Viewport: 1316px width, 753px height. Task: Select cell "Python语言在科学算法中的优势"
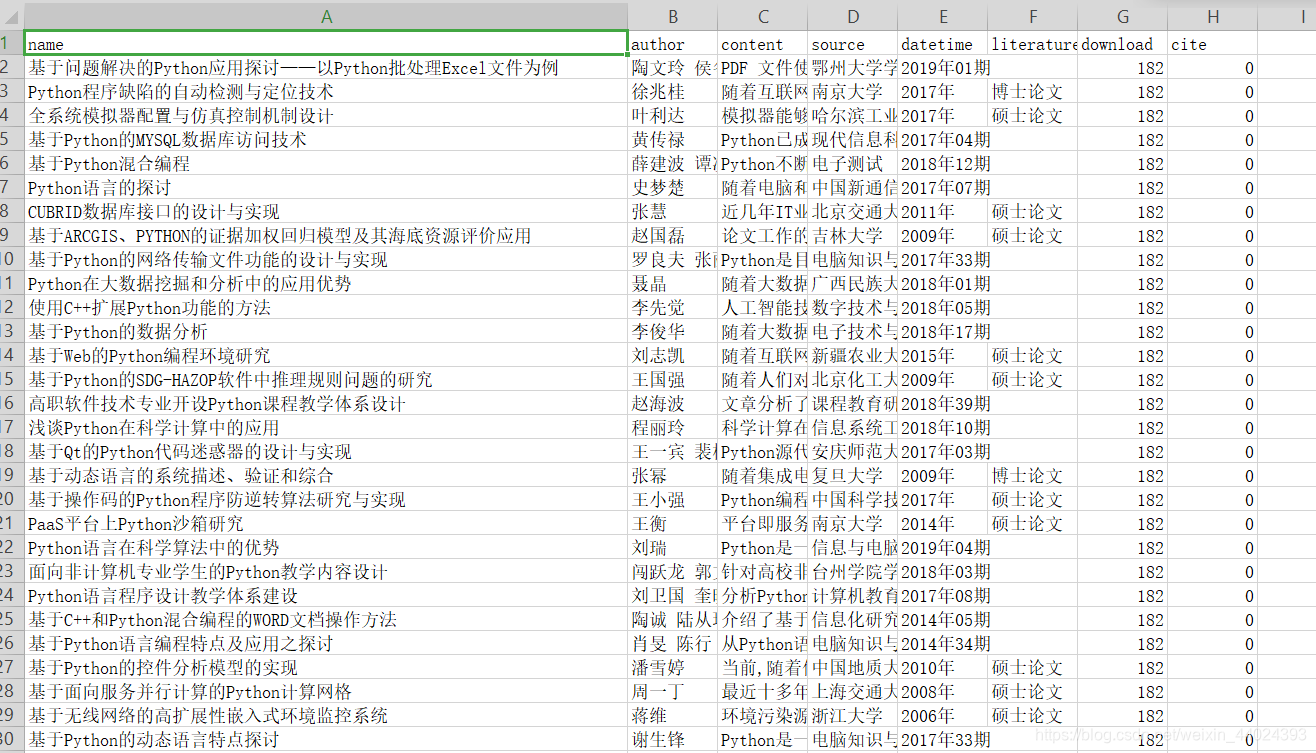point(326,548)
